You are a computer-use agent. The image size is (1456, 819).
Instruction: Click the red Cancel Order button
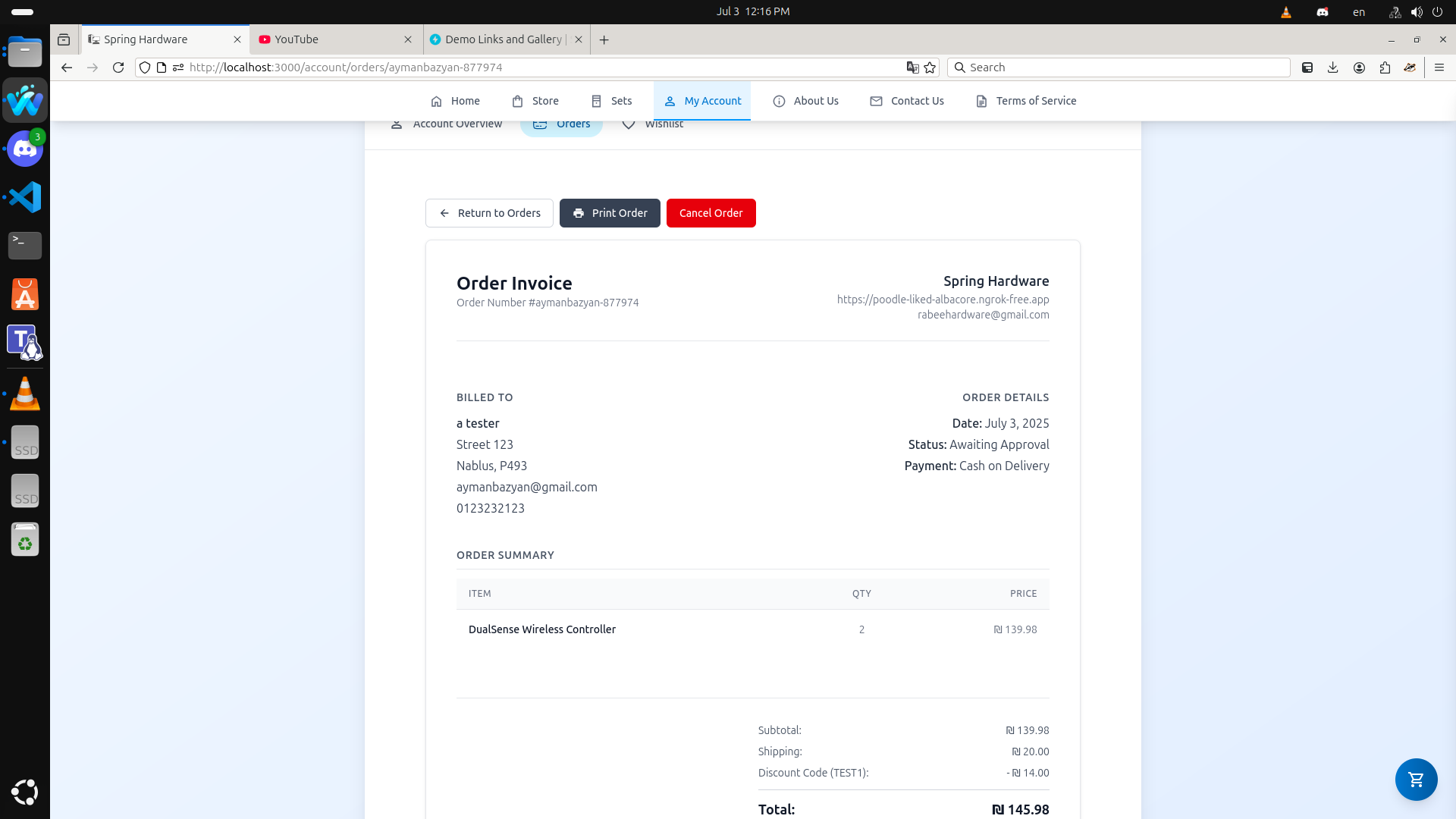coord(711,213)
